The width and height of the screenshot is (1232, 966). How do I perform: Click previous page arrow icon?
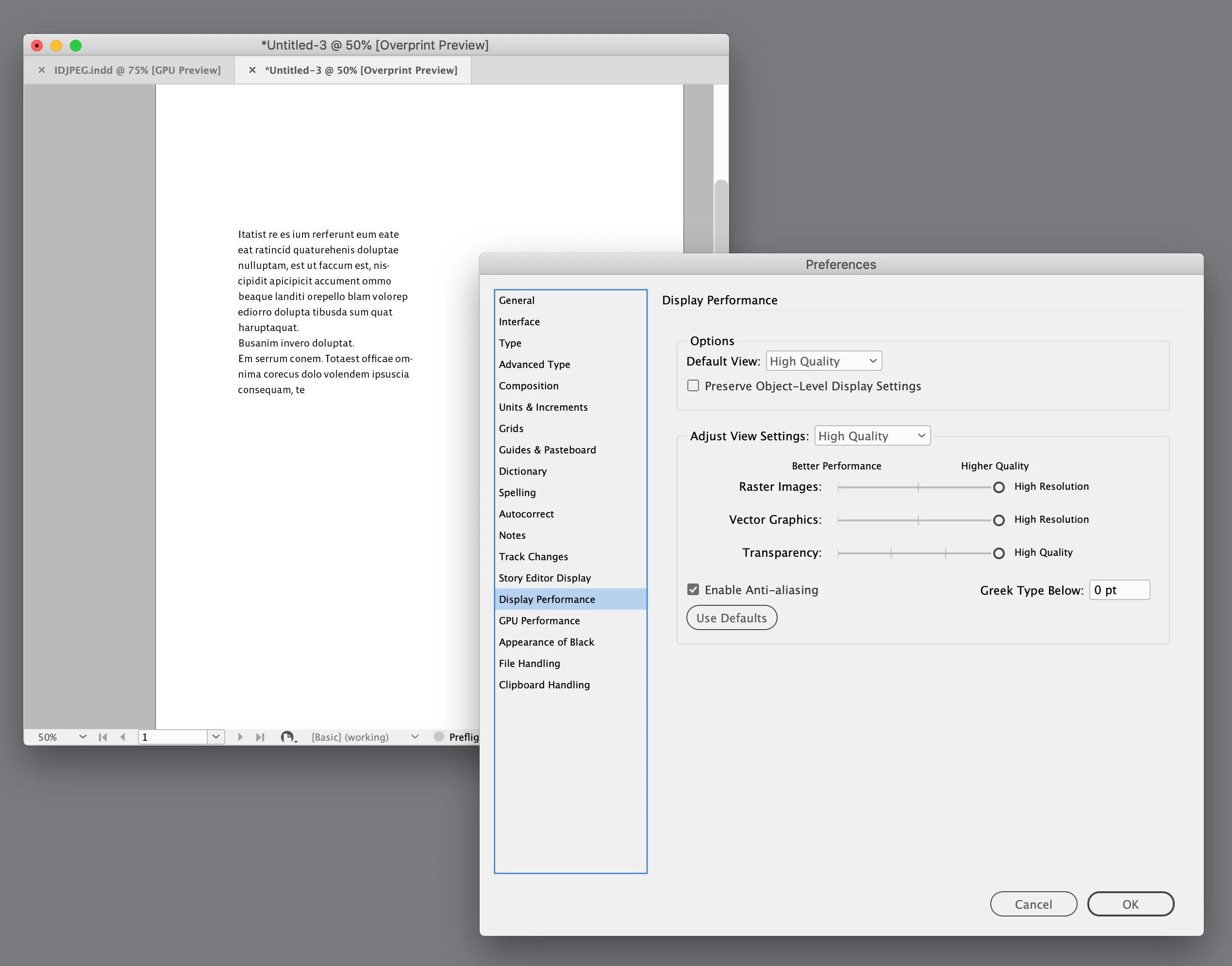tap(123, 737)
